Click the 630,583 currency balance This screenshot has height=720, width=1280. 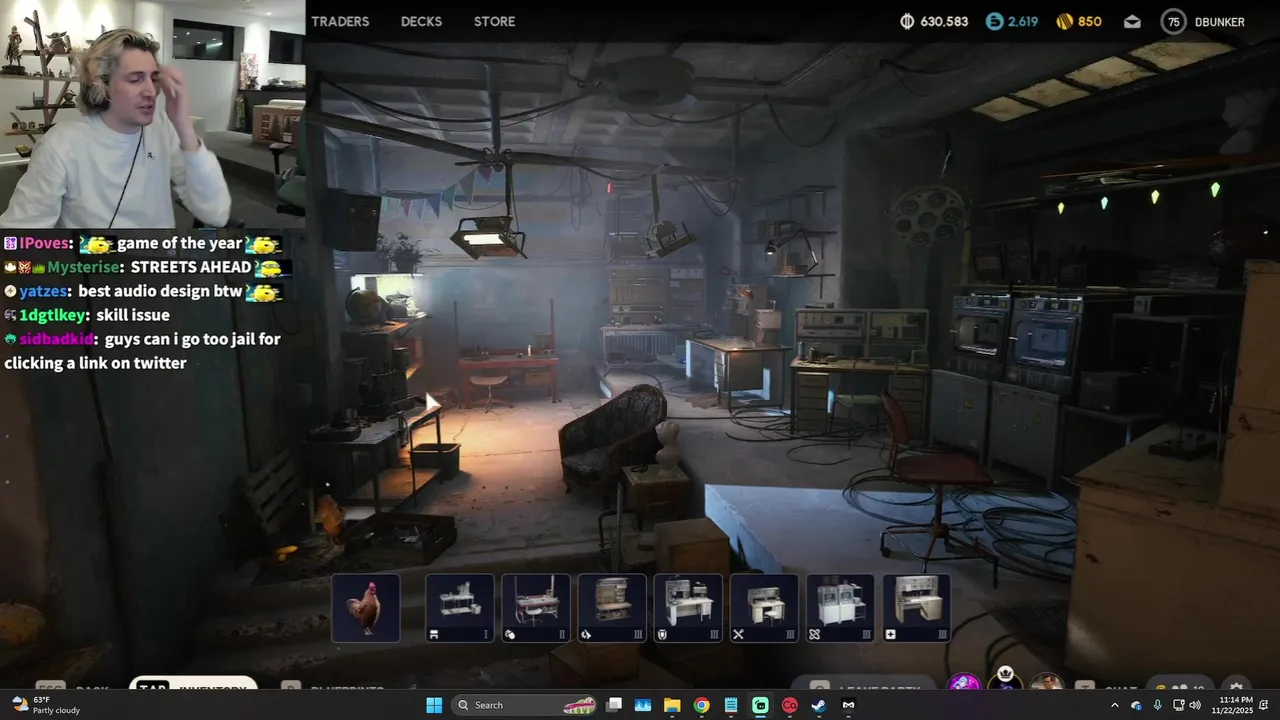(934, 21)
